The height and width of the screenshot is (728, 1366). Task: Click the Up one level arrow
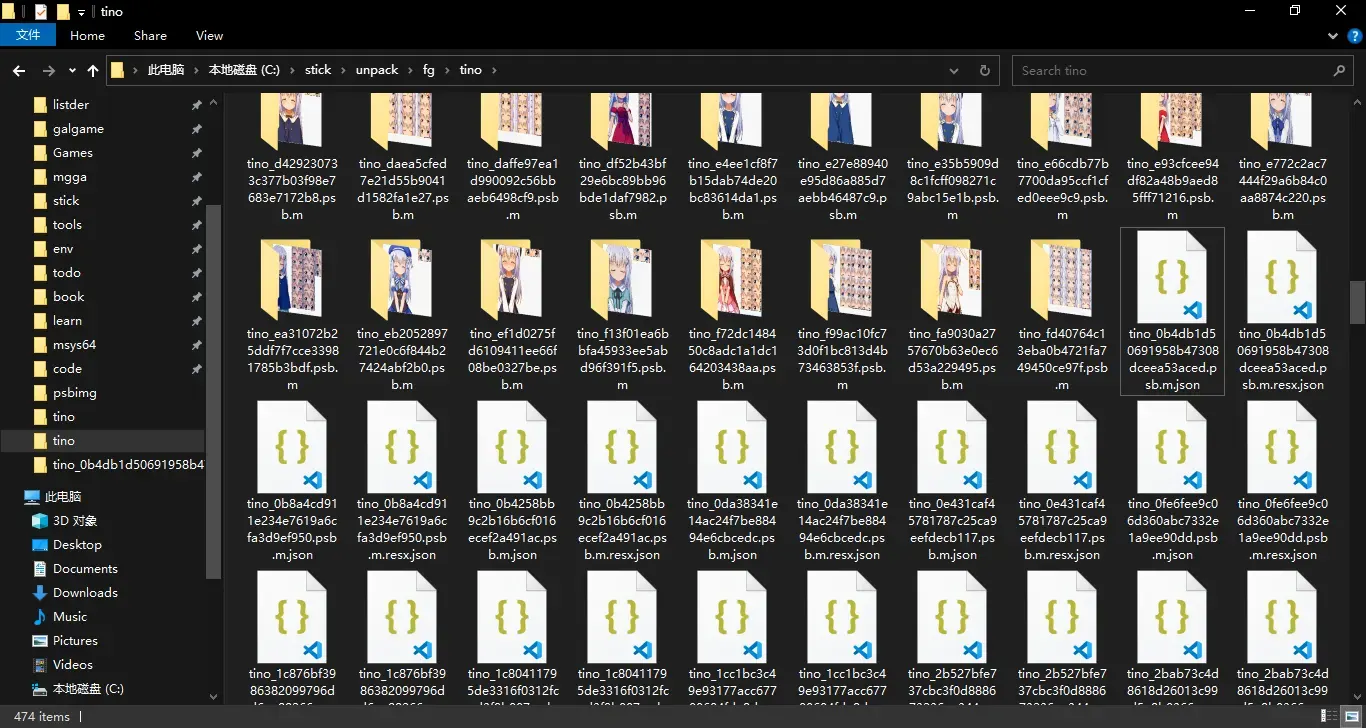[93, 71]
